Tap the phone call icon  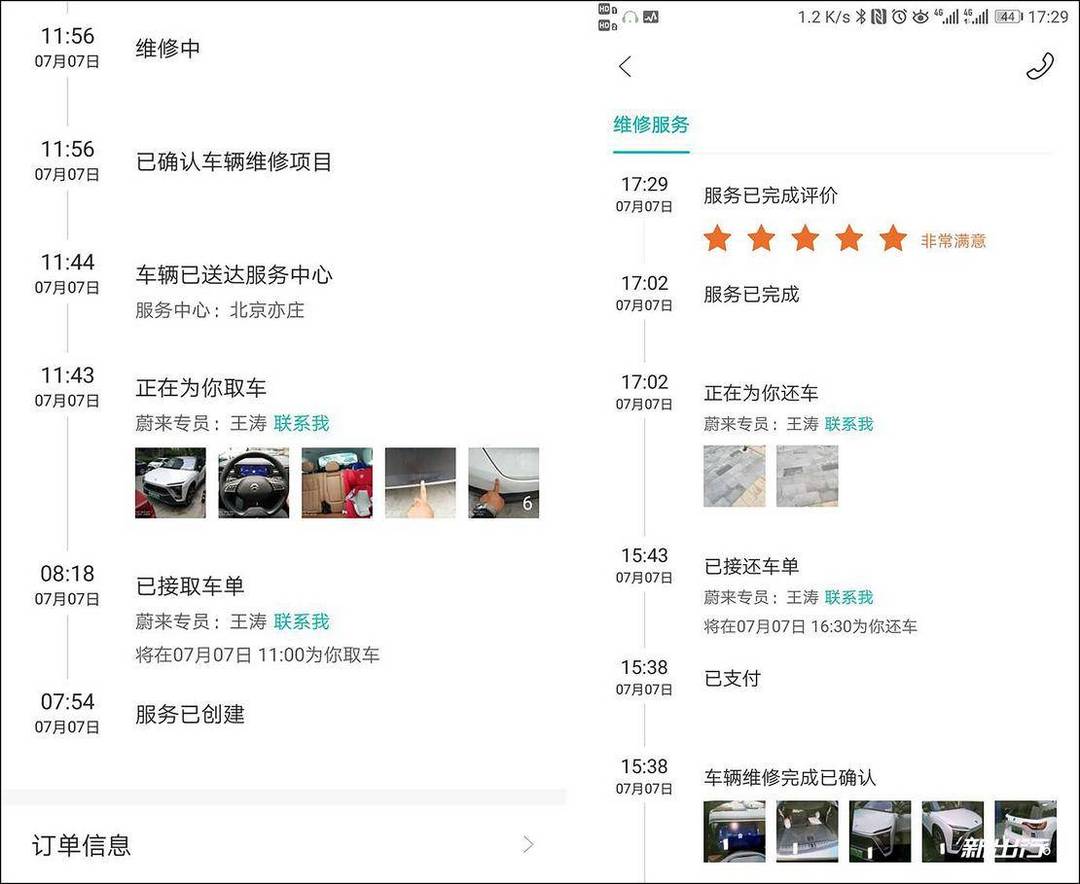coord(1040,66)
